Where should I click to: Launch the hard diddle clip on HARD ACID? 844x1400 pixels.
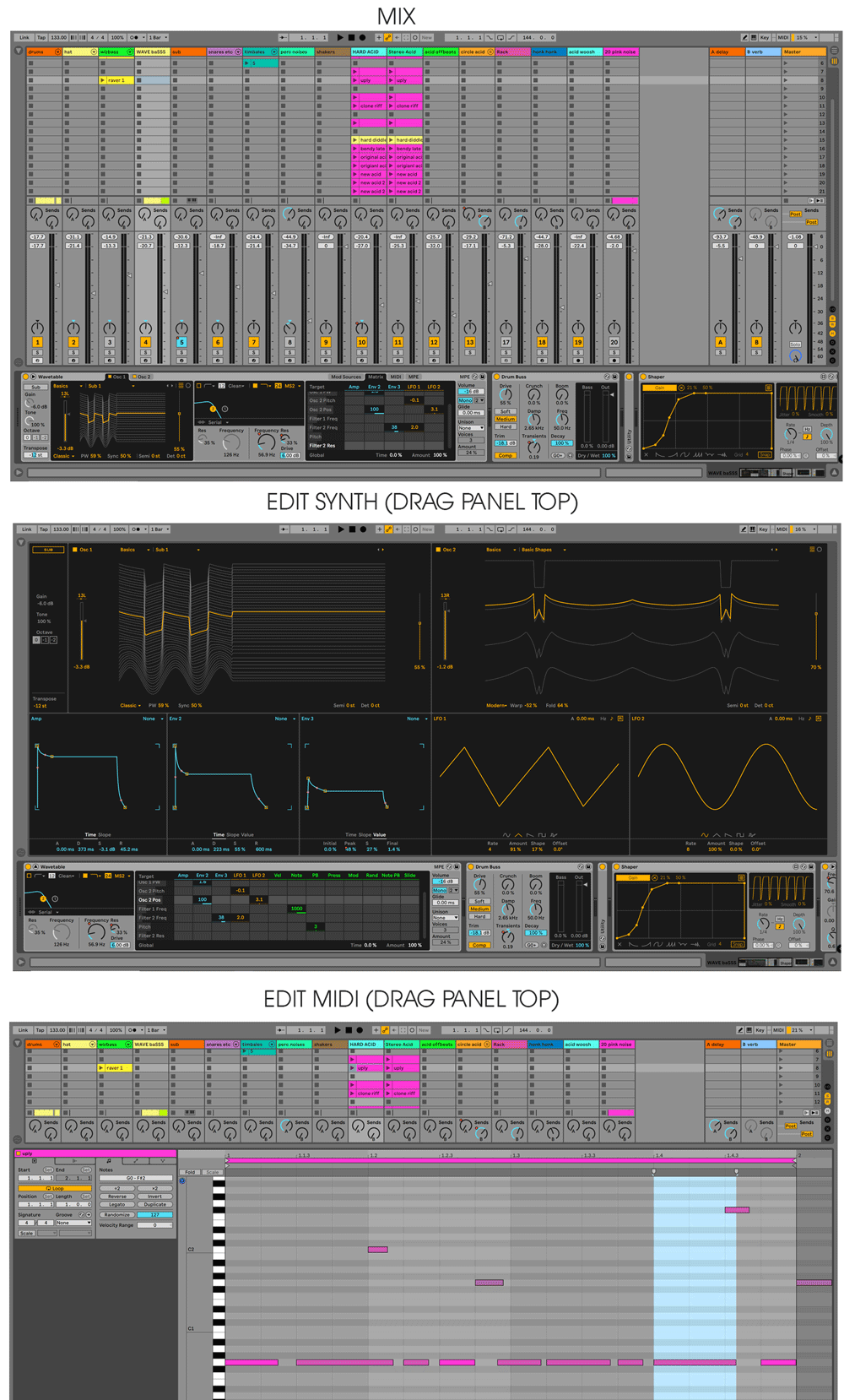pos(354,140)
